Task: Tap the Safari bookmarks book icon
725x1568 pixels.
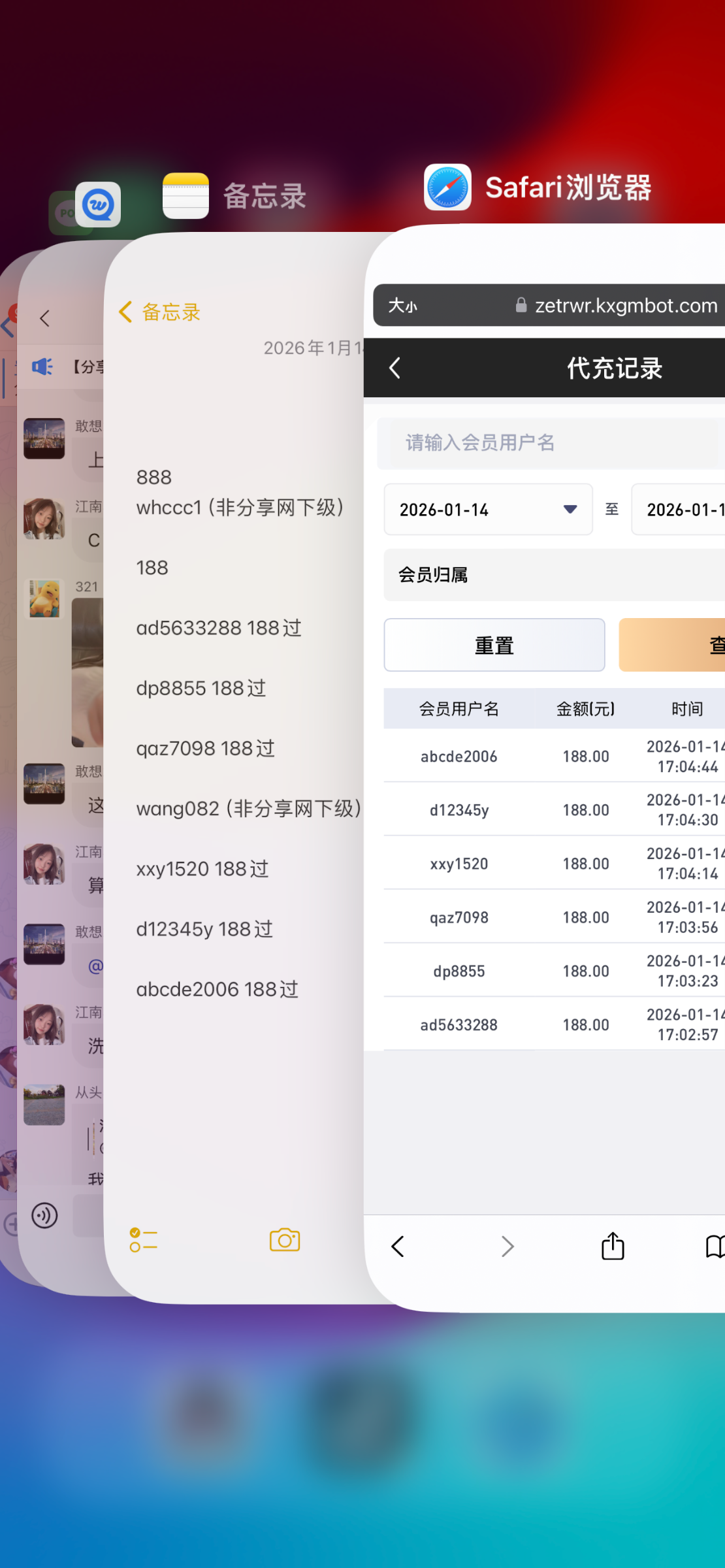Action: tap(714, 1247)
